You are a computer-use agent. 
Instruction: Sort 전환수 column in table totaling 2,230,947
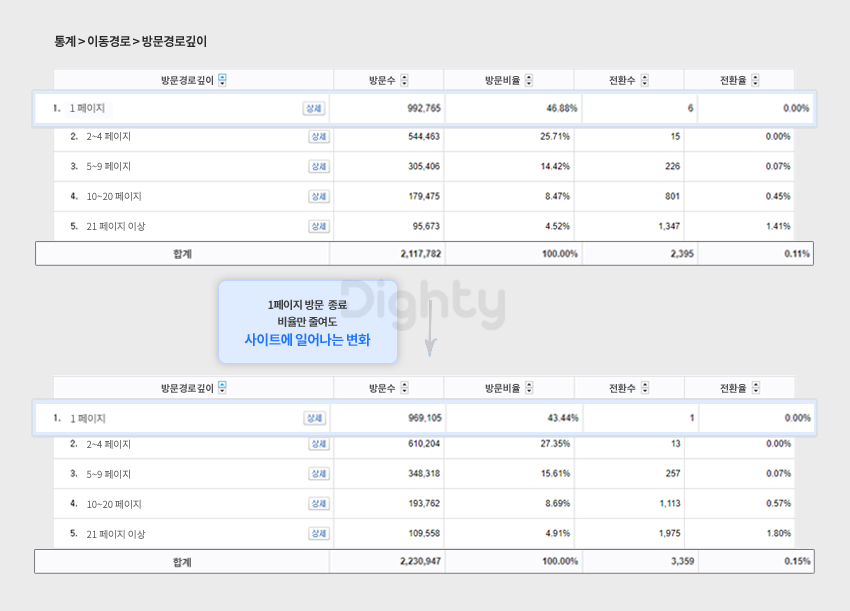pyautogui.click(x=645, y=388)
